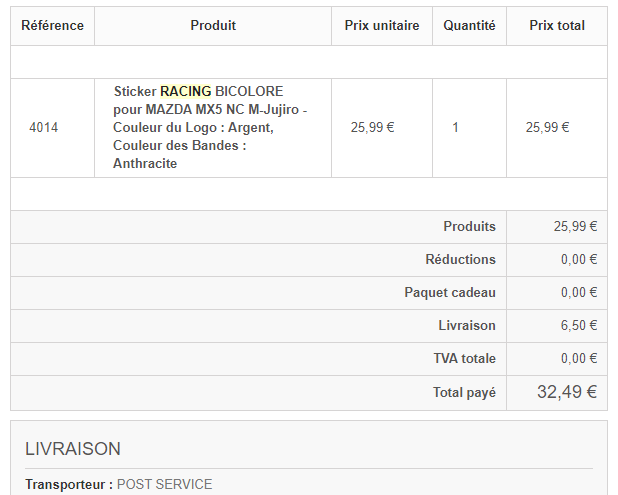Click the highlighted word RACING
The width and height of the screenshot is (618, 495).
tap(185, 91)
